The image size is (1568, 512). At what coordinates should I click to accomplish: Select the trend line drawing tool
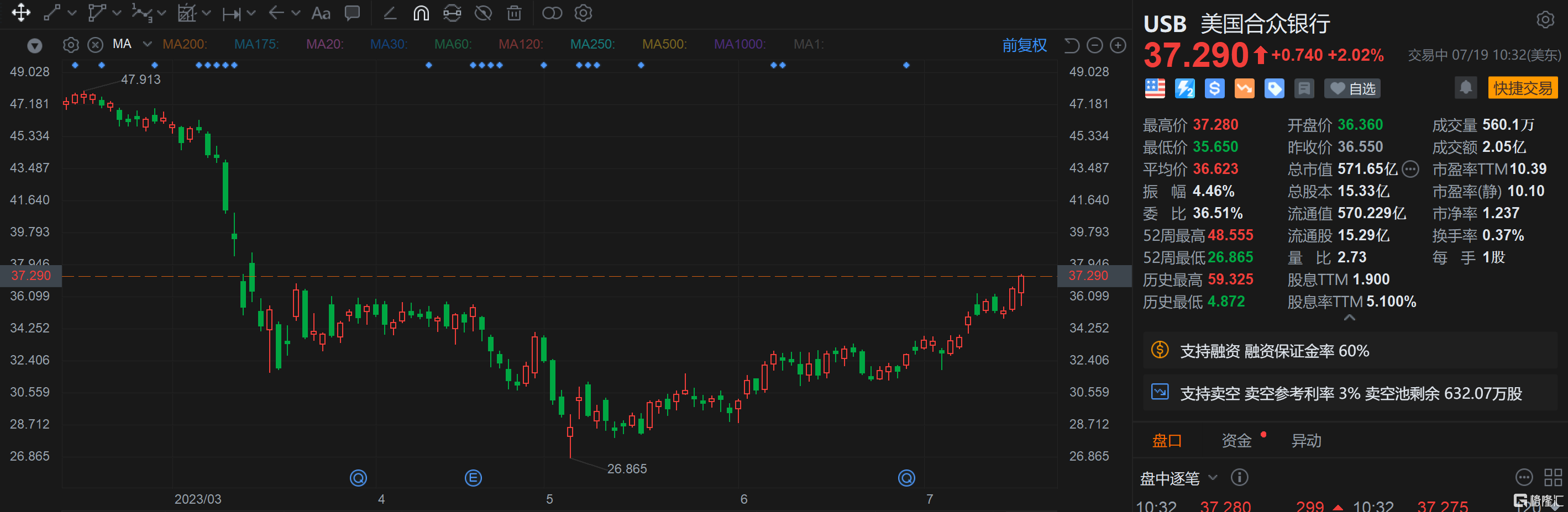click(x=52, y=13)
